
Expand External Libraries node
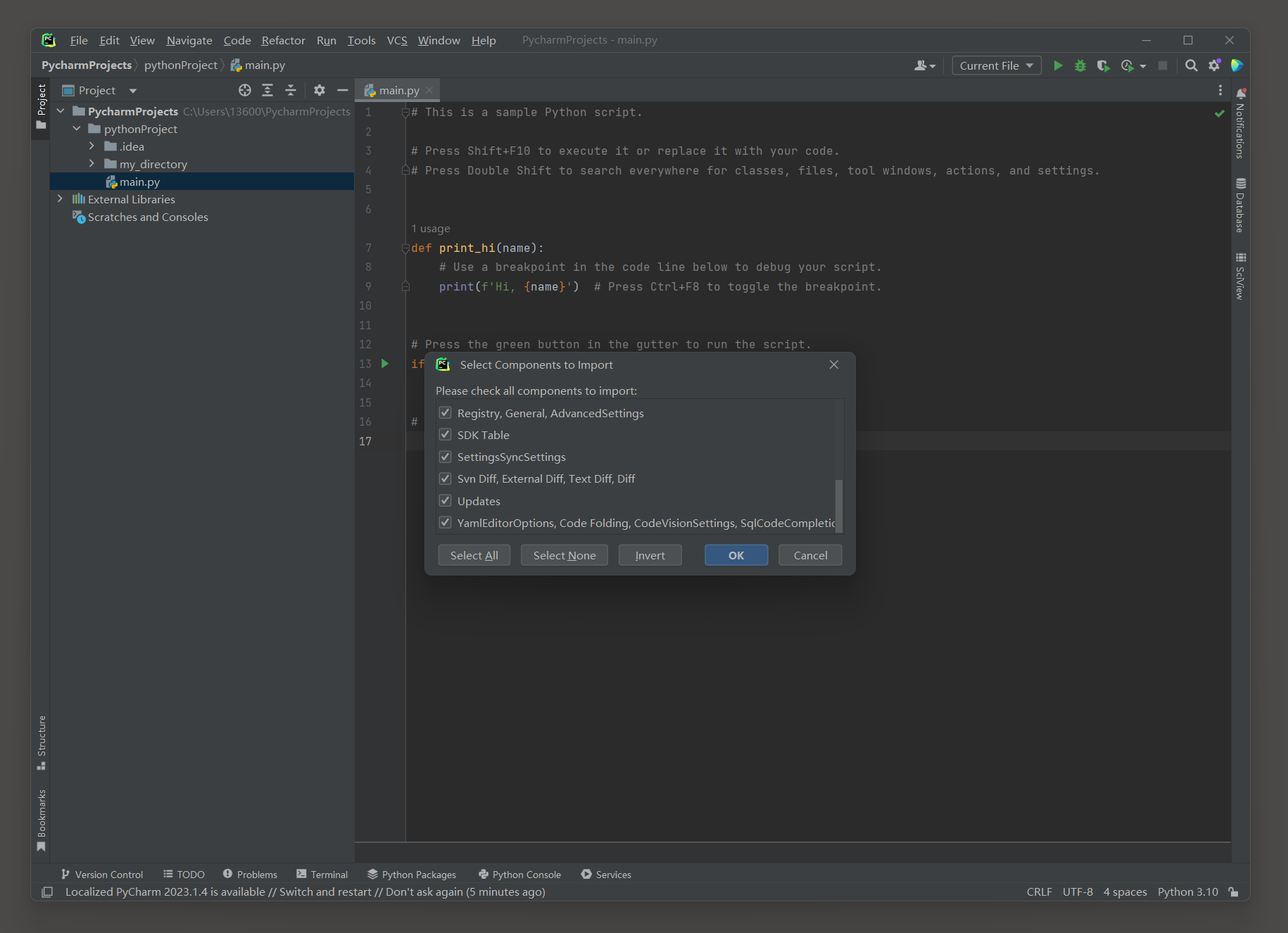click(61, 199)
